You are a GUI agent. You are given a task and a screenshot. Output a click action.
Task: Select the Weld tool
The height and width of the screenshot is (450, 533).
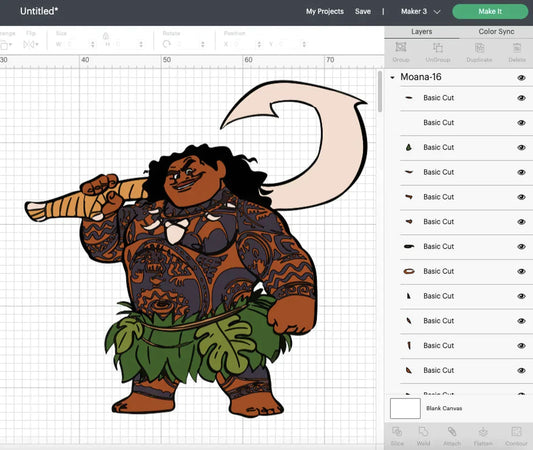coord(424,432)
